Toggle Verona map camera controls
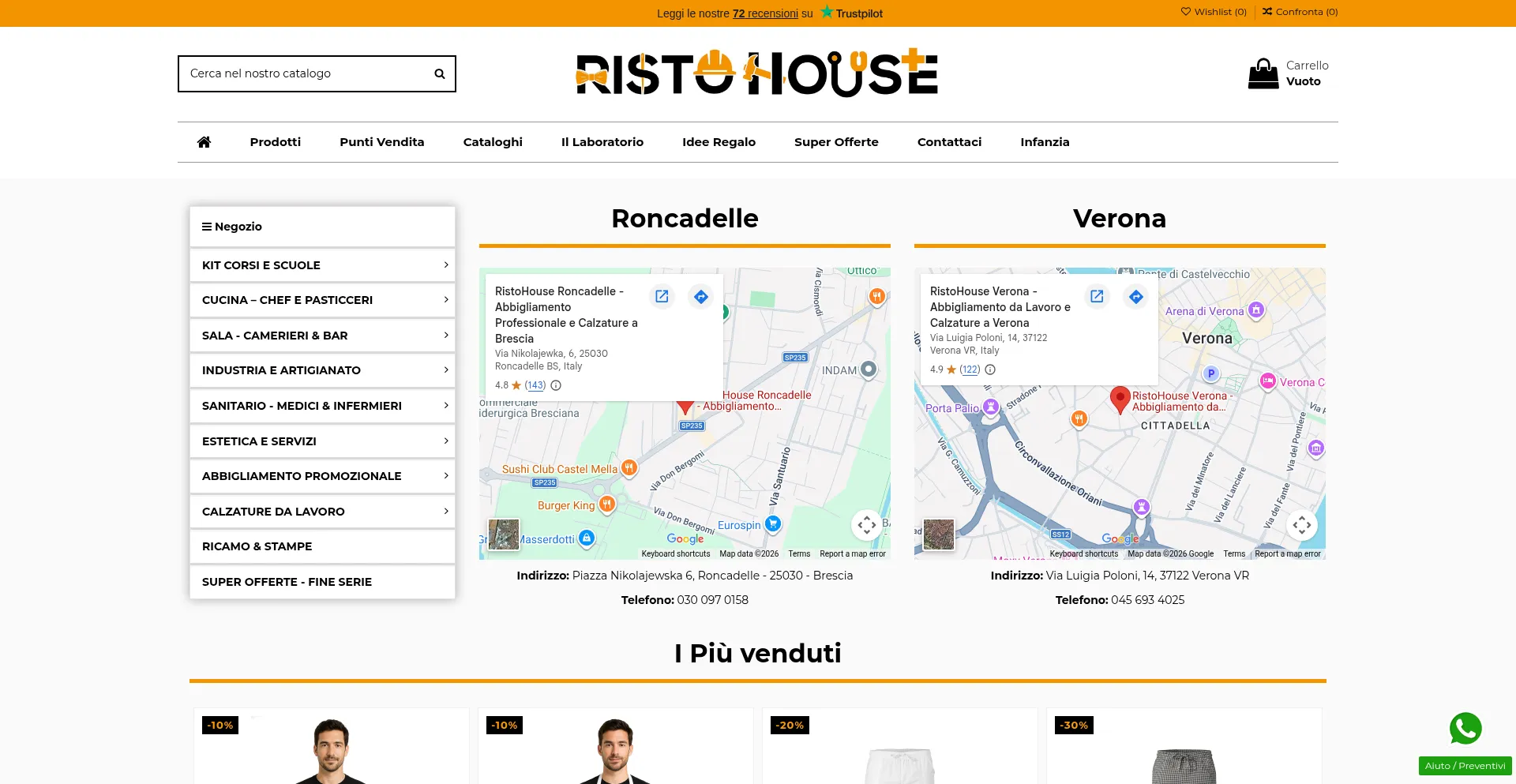1516x784 pixels. 1302,524
